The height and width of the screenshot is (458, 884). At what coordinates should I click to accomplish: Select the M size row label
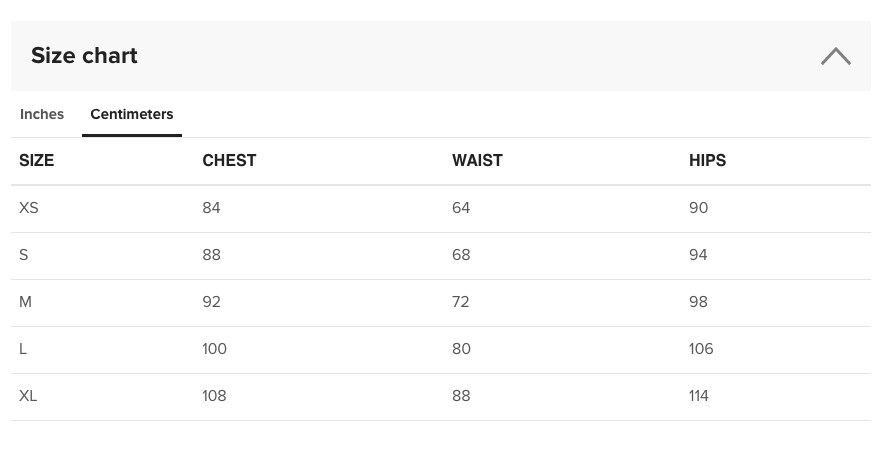25,302
